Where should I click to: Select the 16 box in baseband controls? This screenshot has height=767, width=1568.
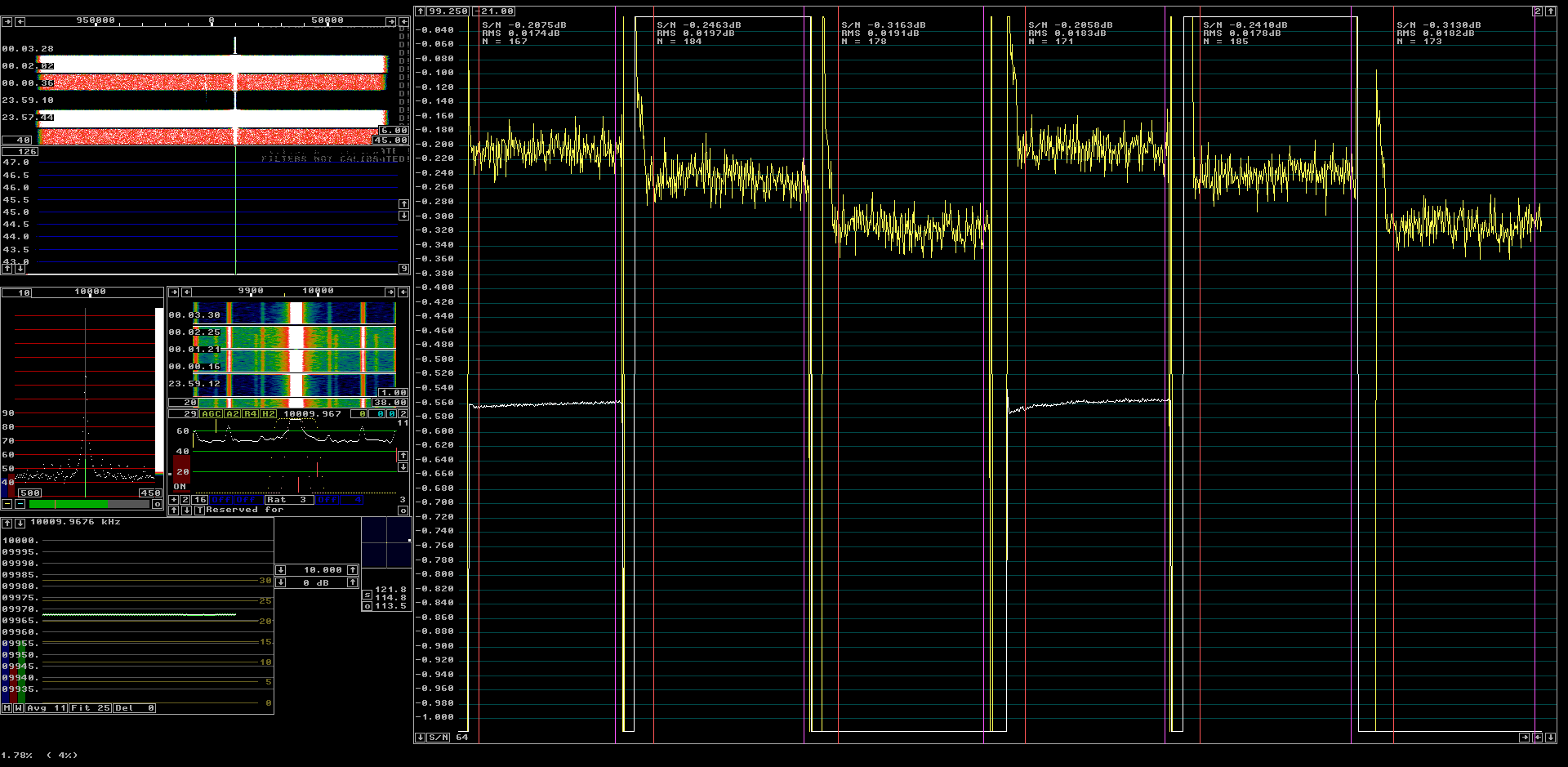[200, 499]
